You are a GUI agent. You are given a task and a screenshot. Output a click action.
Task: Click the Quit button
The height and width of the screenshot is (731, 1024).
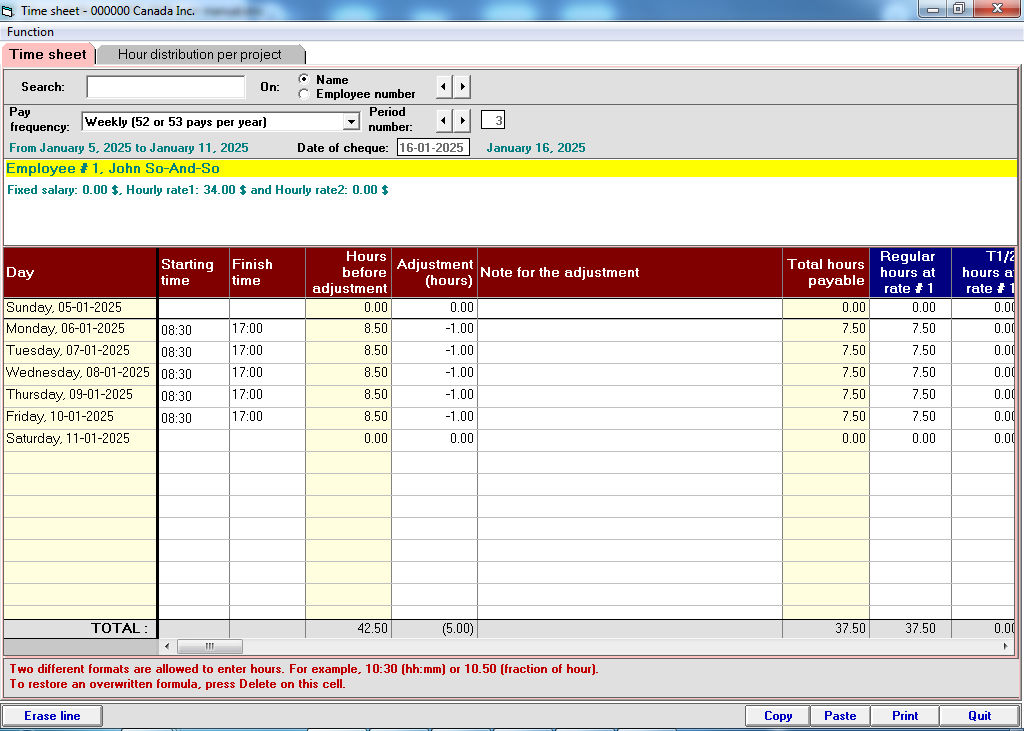[x=980, y=716]
